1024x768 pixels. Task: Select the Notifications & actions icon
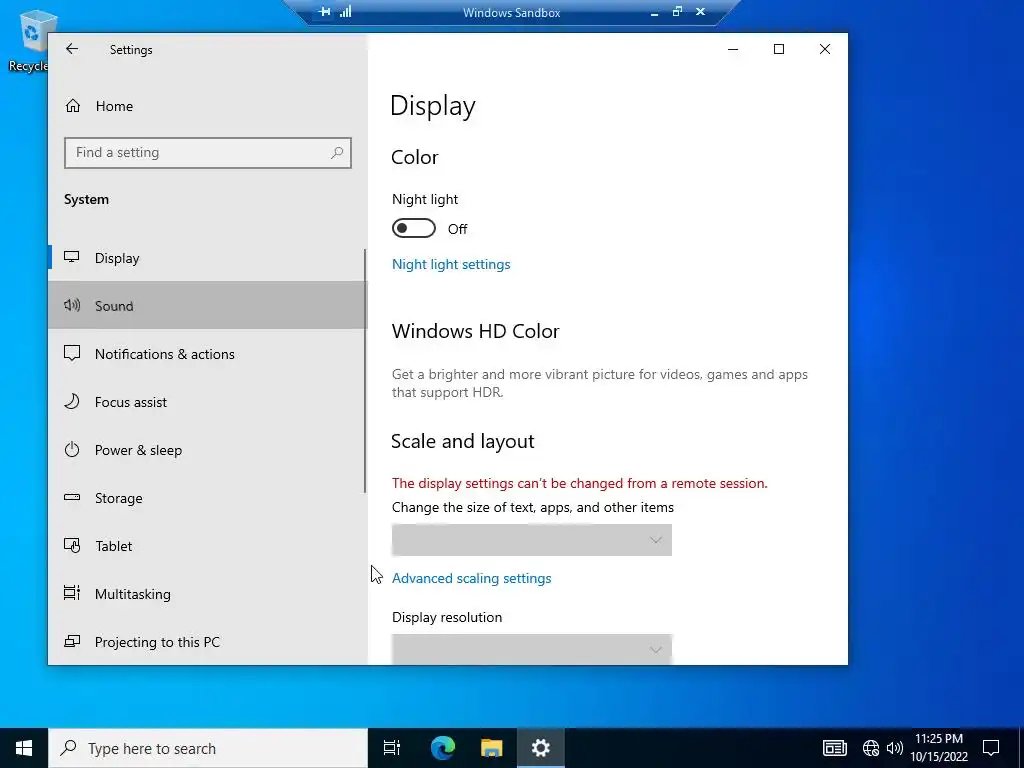(x=72, y=353)
